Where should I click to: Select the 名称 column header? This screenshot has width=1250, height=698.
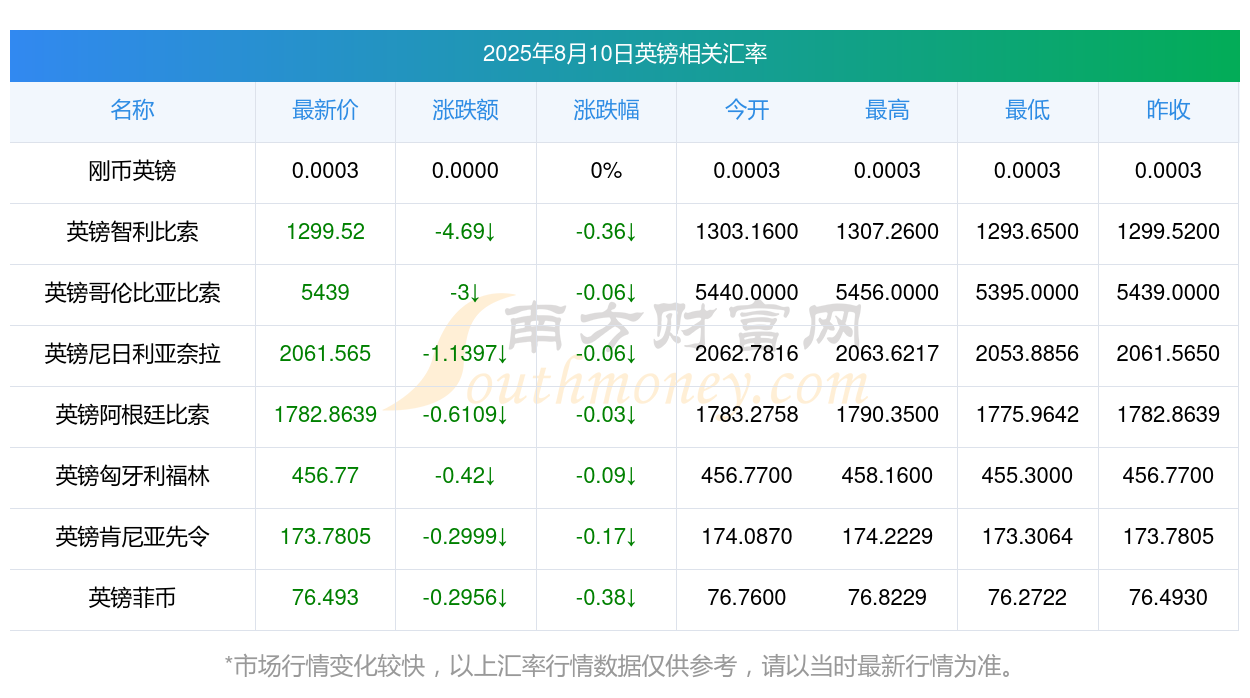pyautogui.click(x=133, y=110)
